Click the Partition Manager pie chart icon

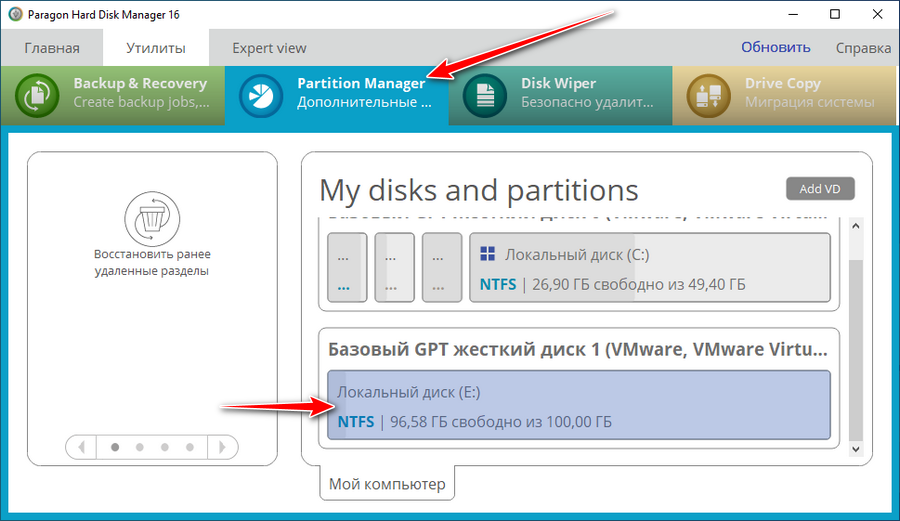[x=261, y=95]
